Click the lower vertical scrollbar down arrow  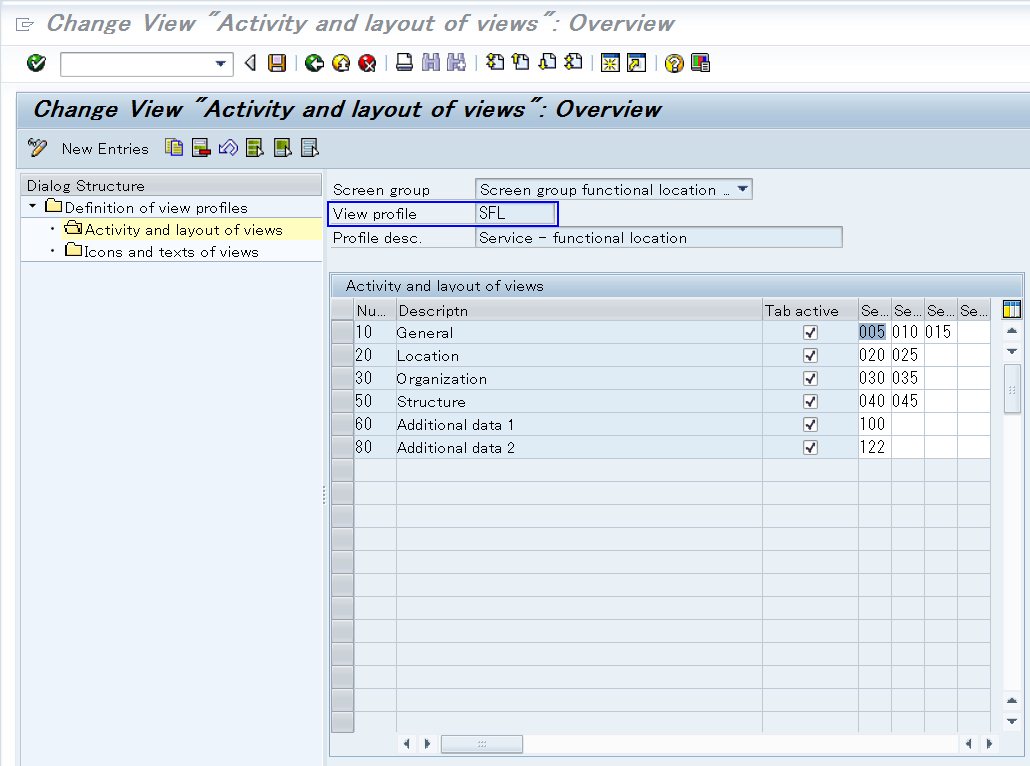coord(1012,721)
